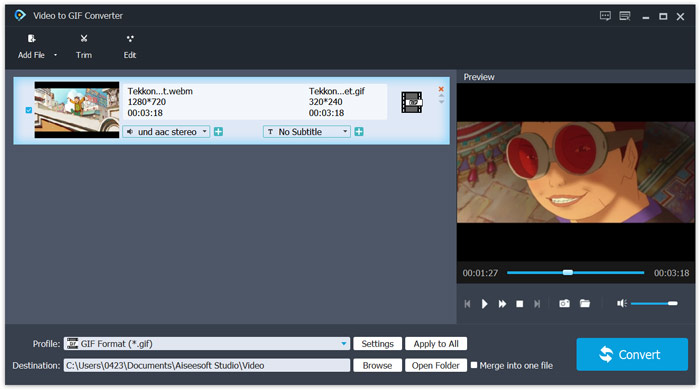Image resolution: width=700 pixels, height=390 pixels.
Task: Open profile Settings
Action: coord(378,344)
